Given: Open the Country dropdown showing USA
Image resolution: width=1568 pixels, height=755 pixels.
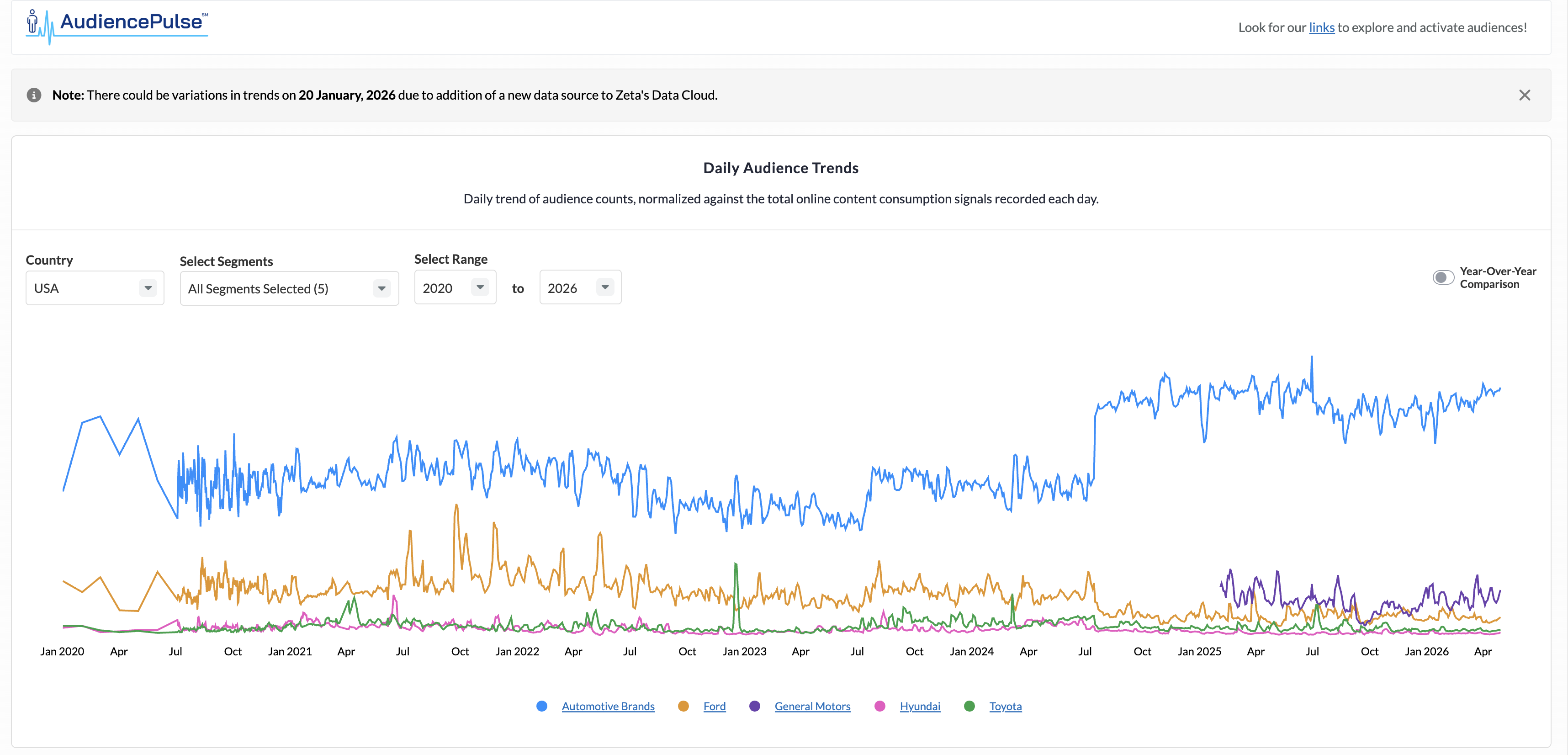Looking at the screenshot, I should (95, 288).
